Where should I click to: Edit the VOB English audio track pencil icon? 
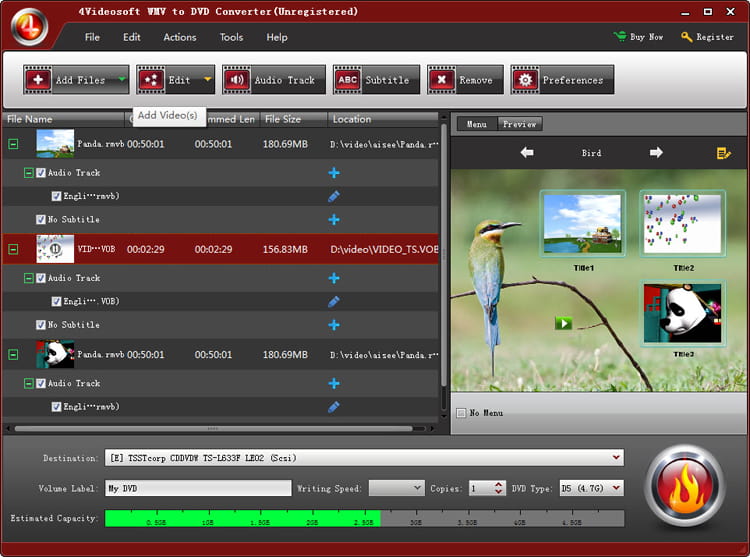pyautogui.click(x=334, y=301)
